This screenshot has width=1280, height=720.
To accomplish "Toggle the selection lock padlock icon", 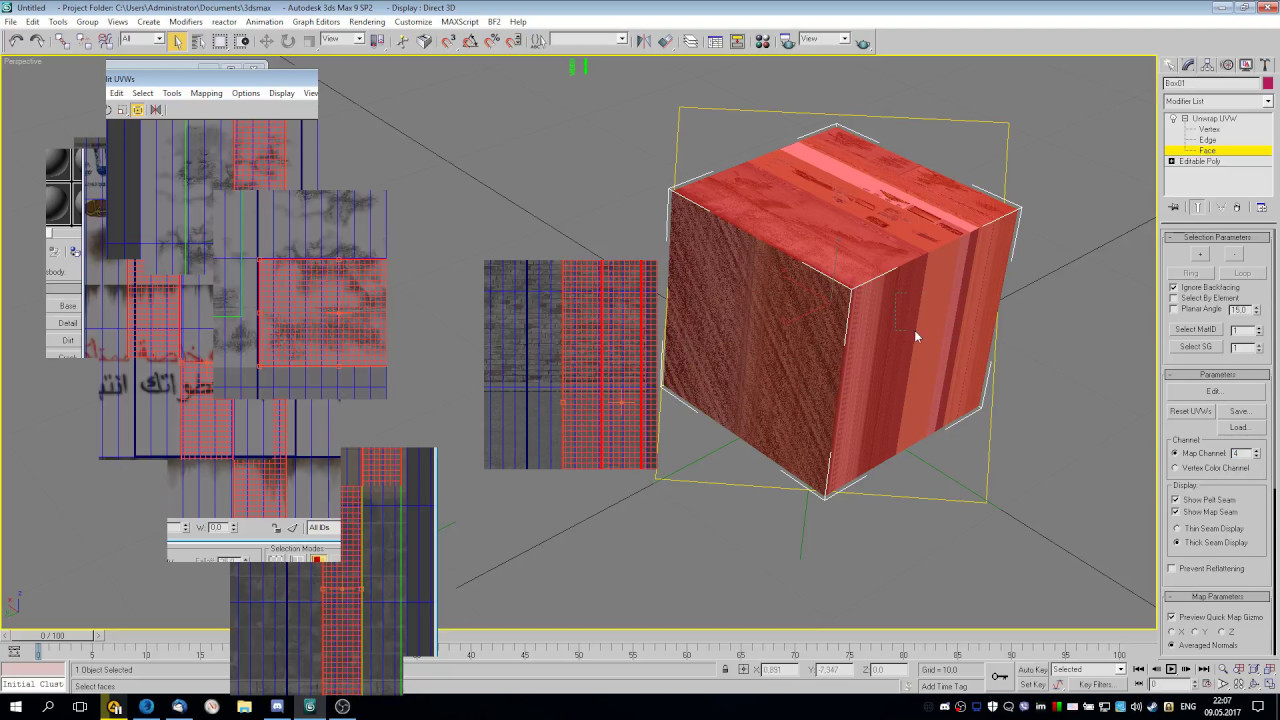I will pyautogui.click(x=727, y=669).
